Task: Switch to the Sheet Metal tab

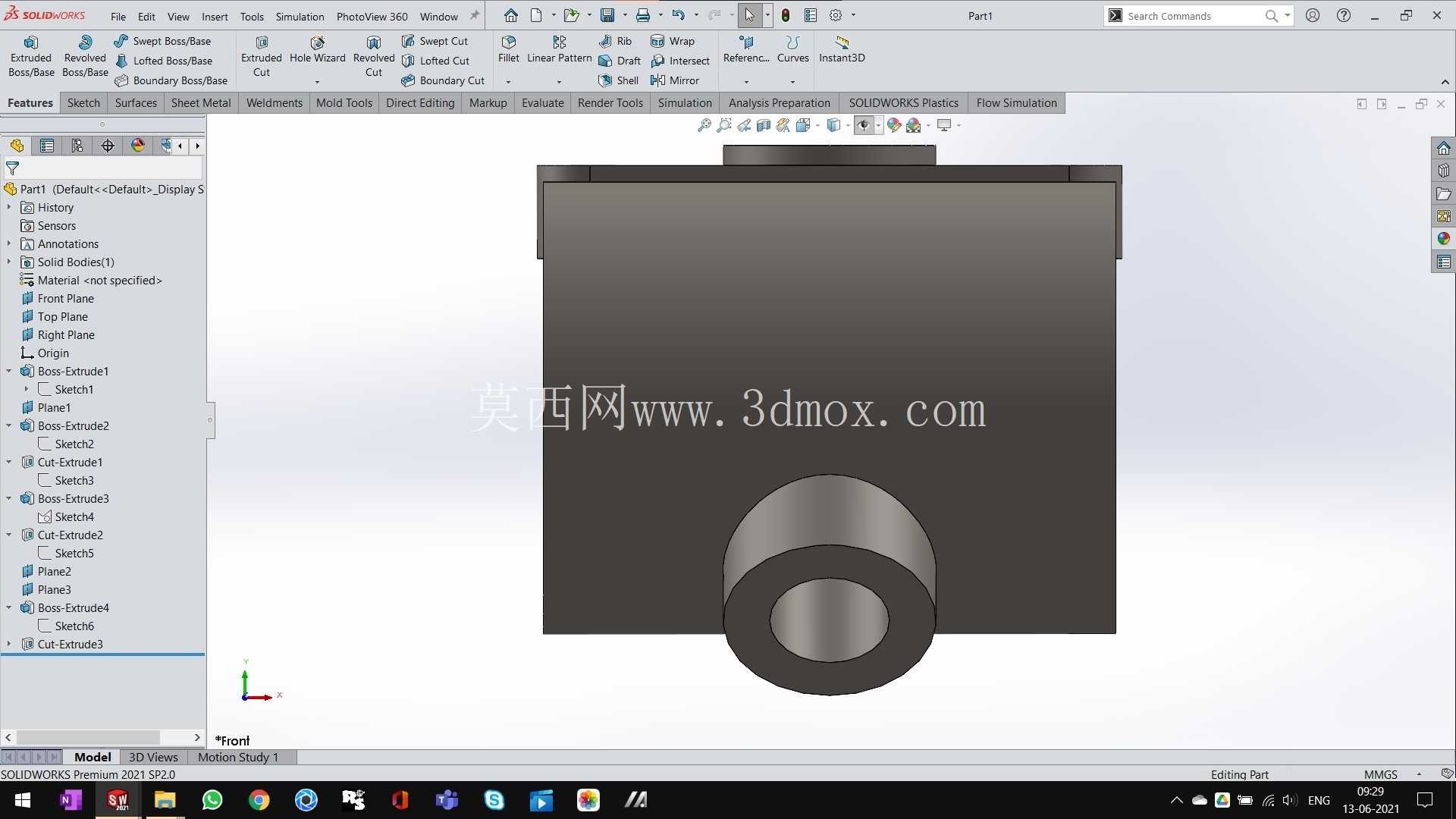Action: point(201,103)
